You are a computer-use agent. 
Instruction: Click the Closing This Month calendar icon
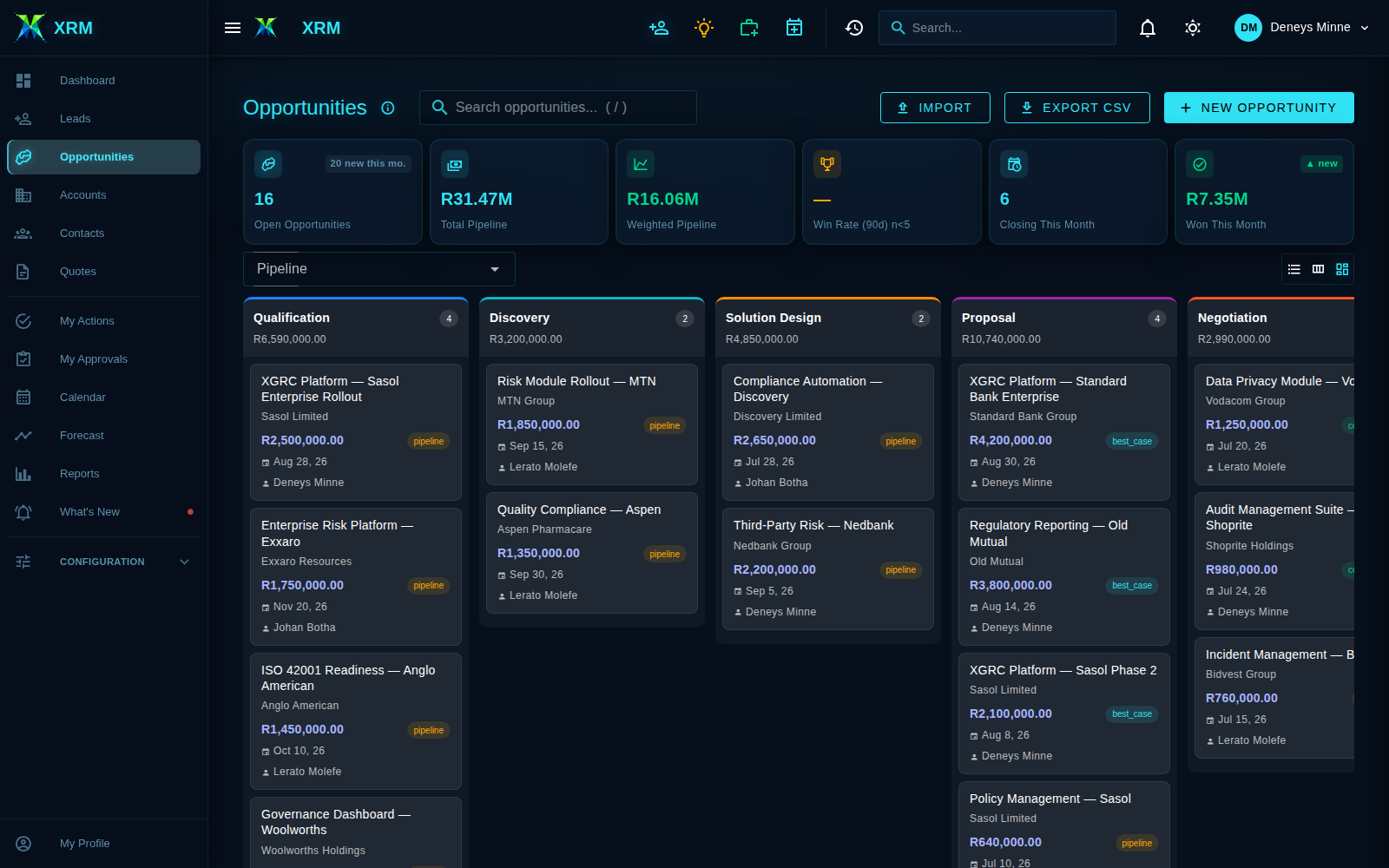1014,164
